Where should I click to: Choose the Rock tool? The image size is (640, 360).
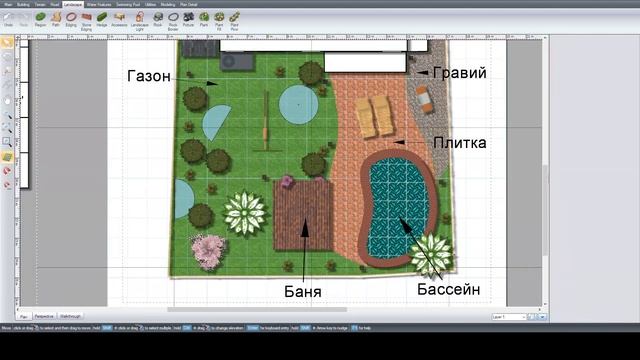pyautogui.click(x=158, y=19)
